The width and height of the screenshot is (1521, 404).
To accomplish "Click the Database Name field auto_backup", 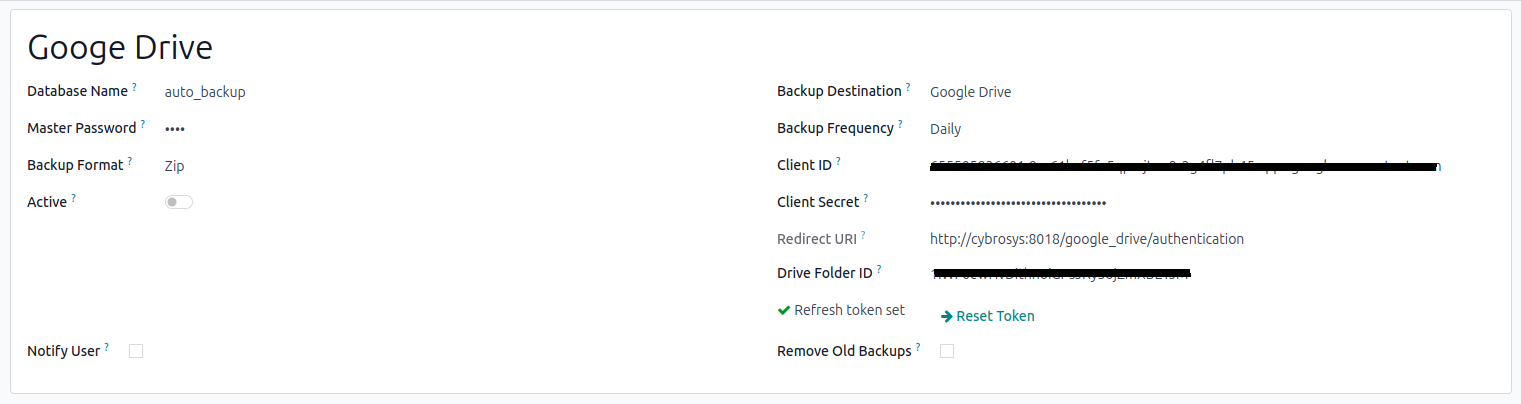I will tap(205, 92).
